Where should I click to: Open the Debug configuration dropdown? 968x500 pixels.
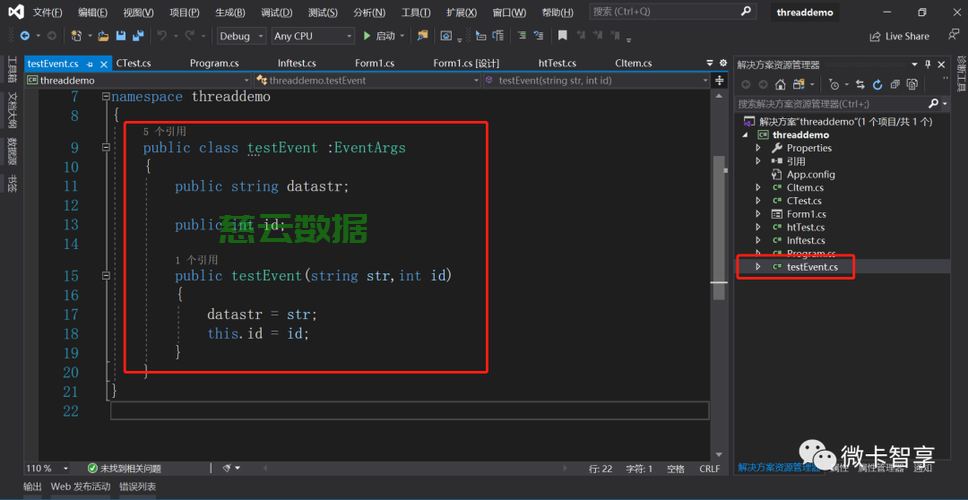(242, 36)
